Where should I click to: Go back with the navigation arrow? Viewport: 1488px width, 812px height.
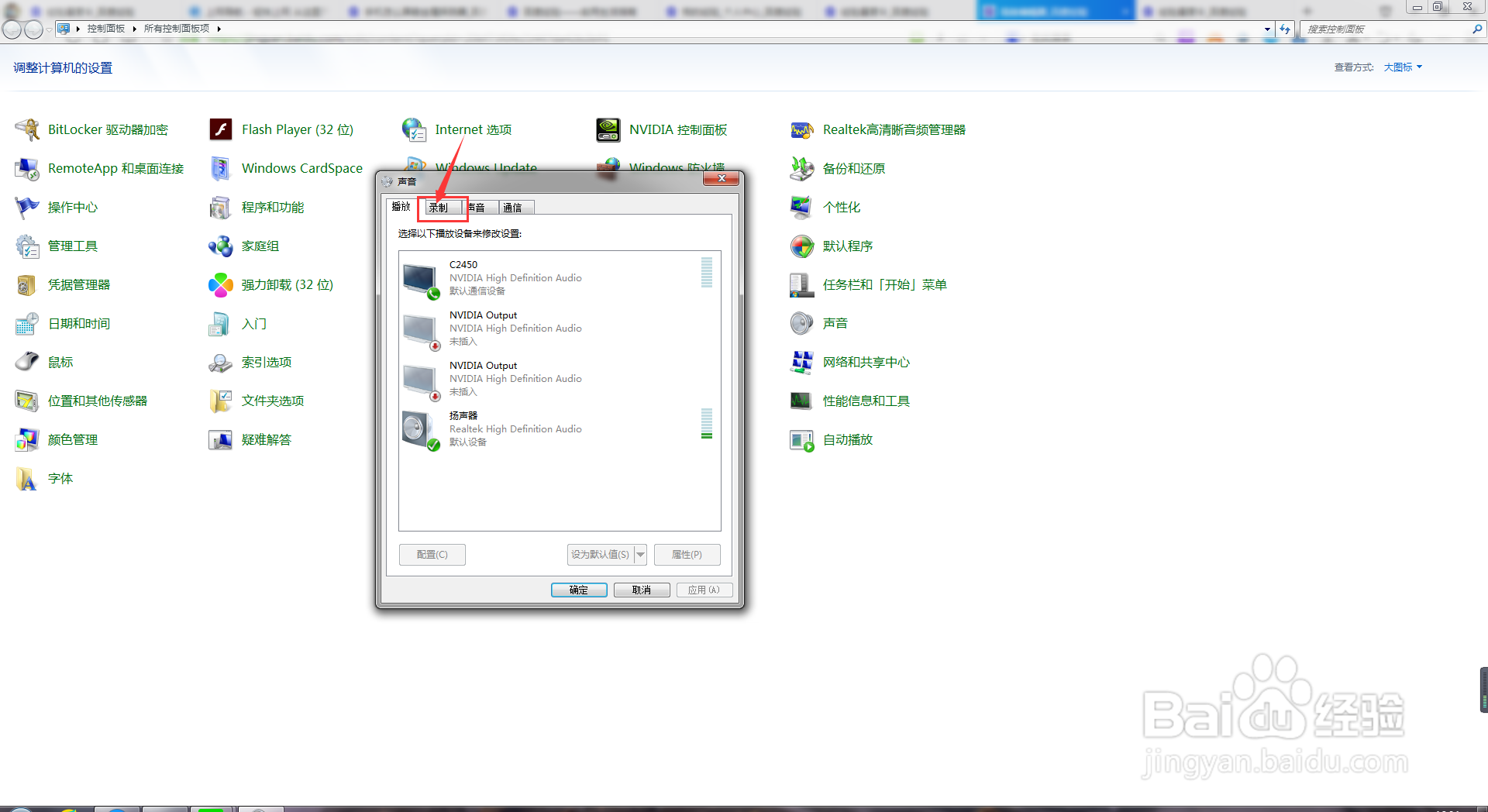tap(12, 29)
